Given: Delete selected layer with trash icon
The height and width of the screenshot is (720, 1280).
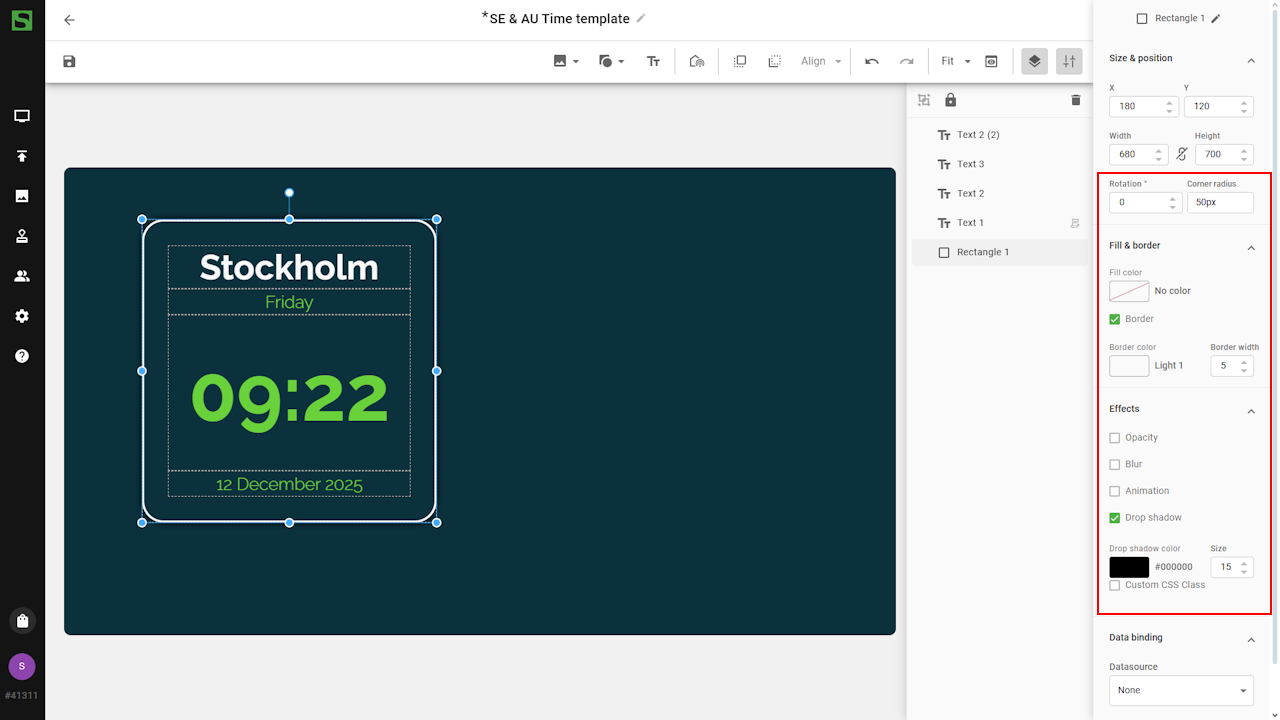Looking at the screenshot, I should tap(1076, 100).
